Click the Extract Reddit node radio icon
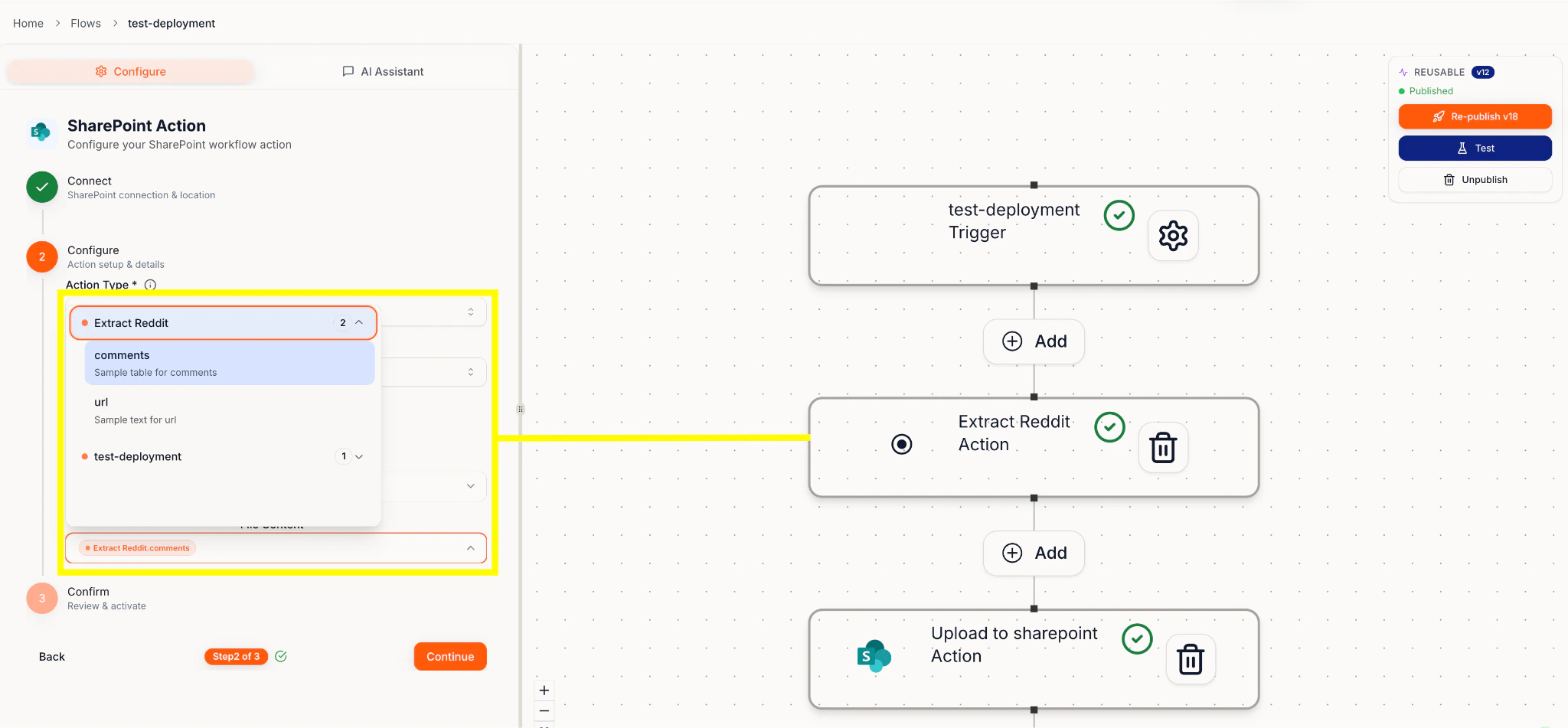 point(902,444)
